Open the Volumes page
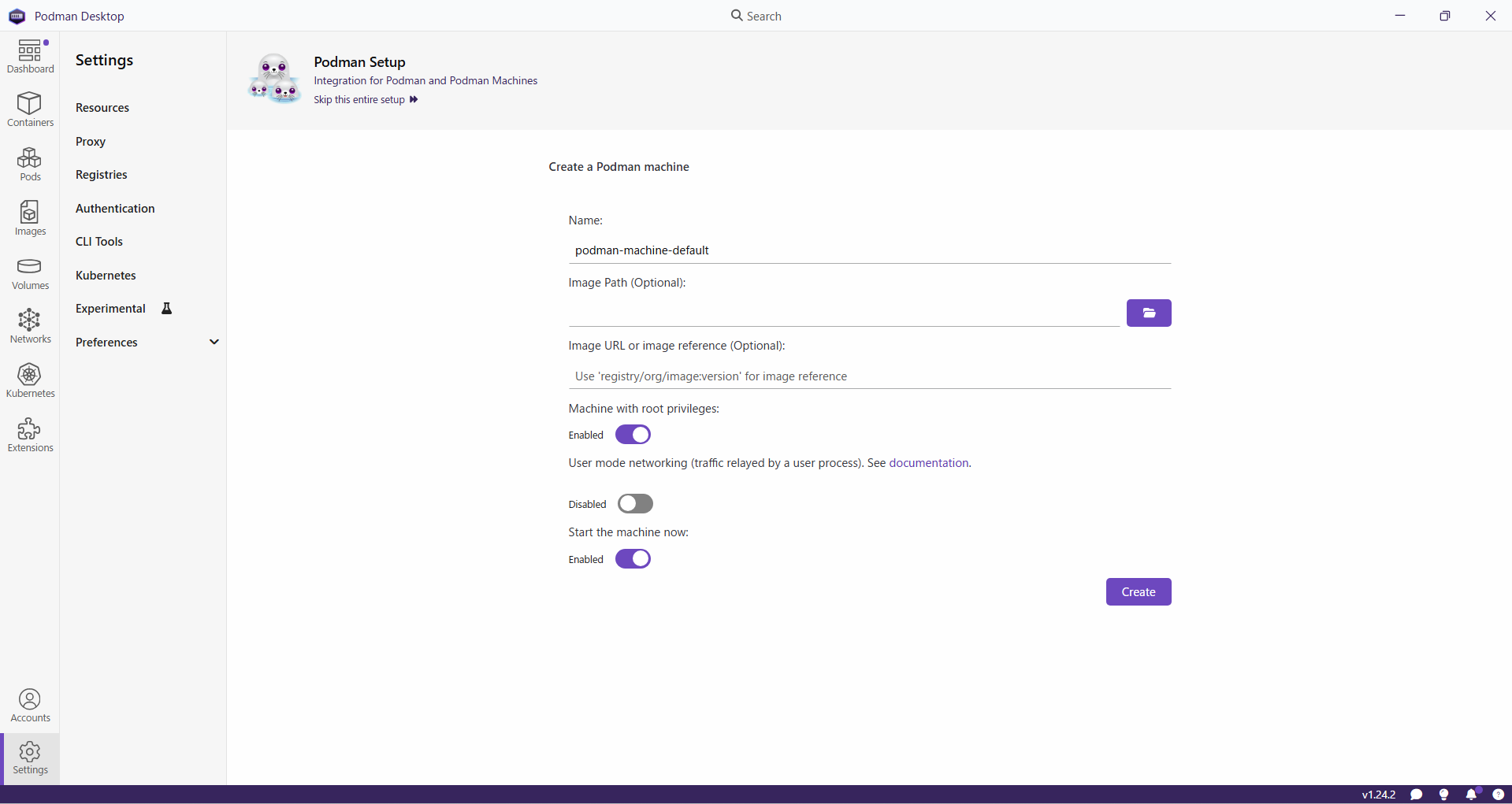 click(30, 272)
